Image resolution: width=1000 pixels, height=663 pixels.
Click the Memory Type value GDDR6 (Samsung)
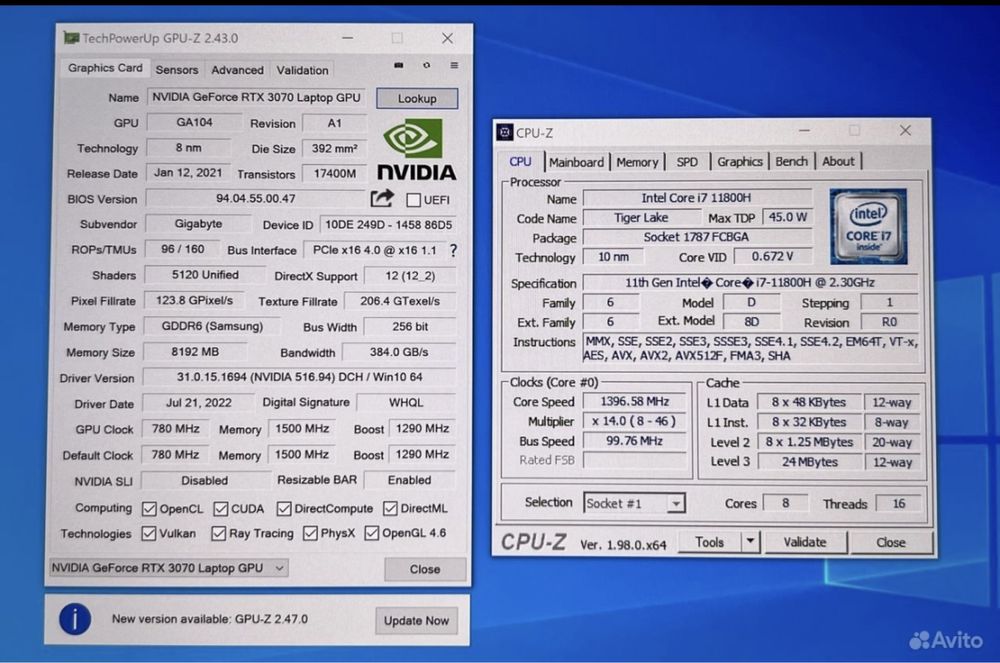coord(212,326)
